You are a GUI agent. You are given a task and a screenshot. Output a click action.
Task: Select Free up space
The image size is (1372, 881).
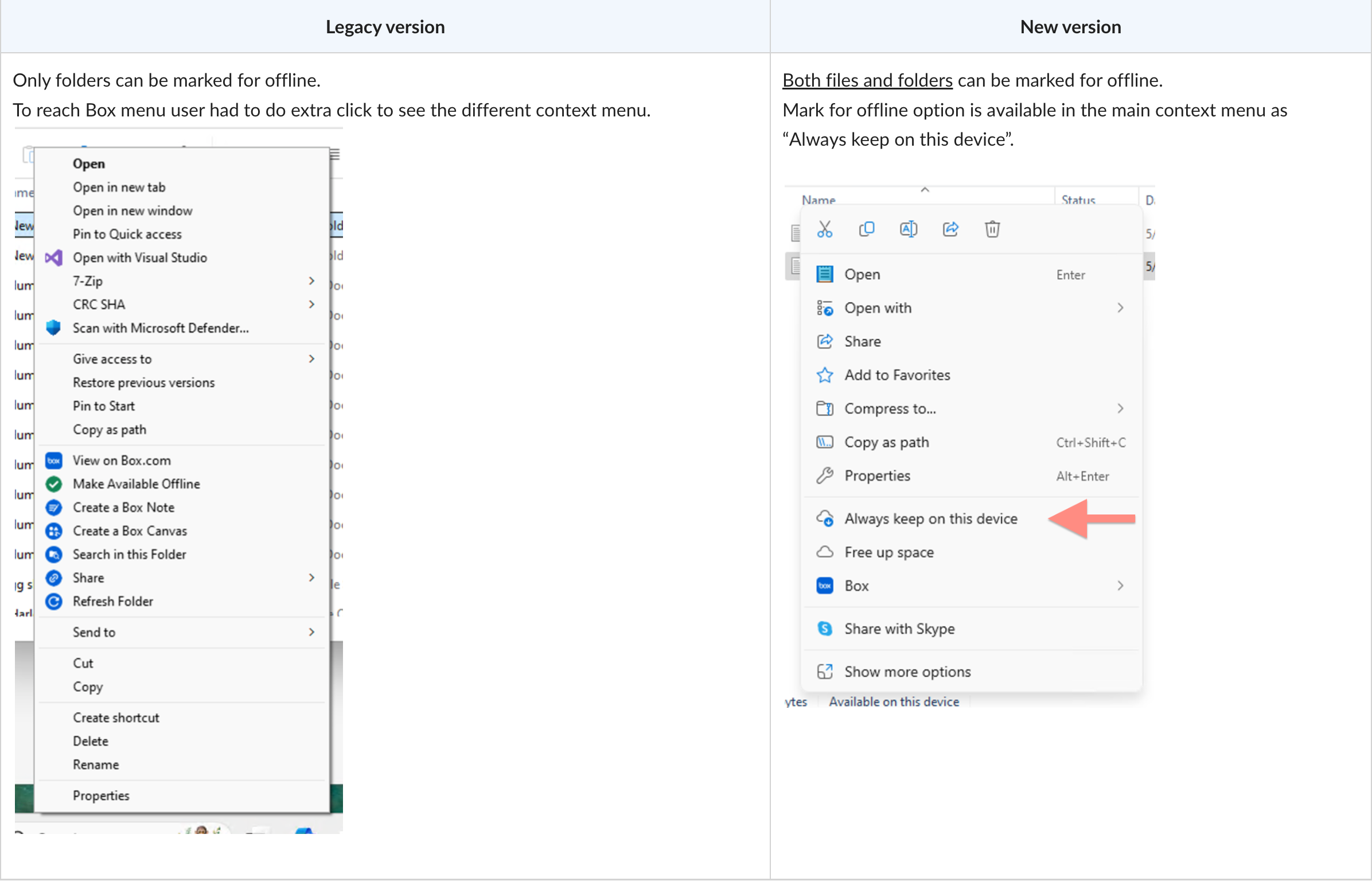click(889, 552)
